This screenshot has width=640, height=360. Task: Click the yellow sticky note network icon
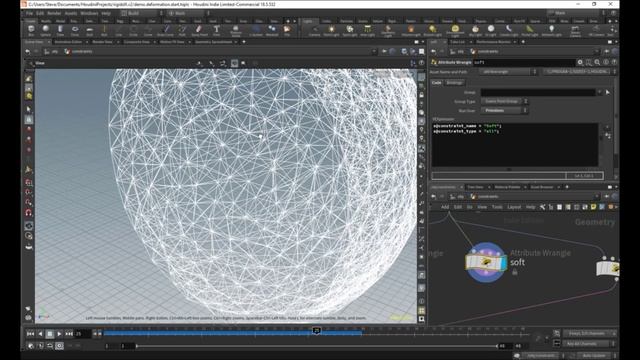pos(593,207)
